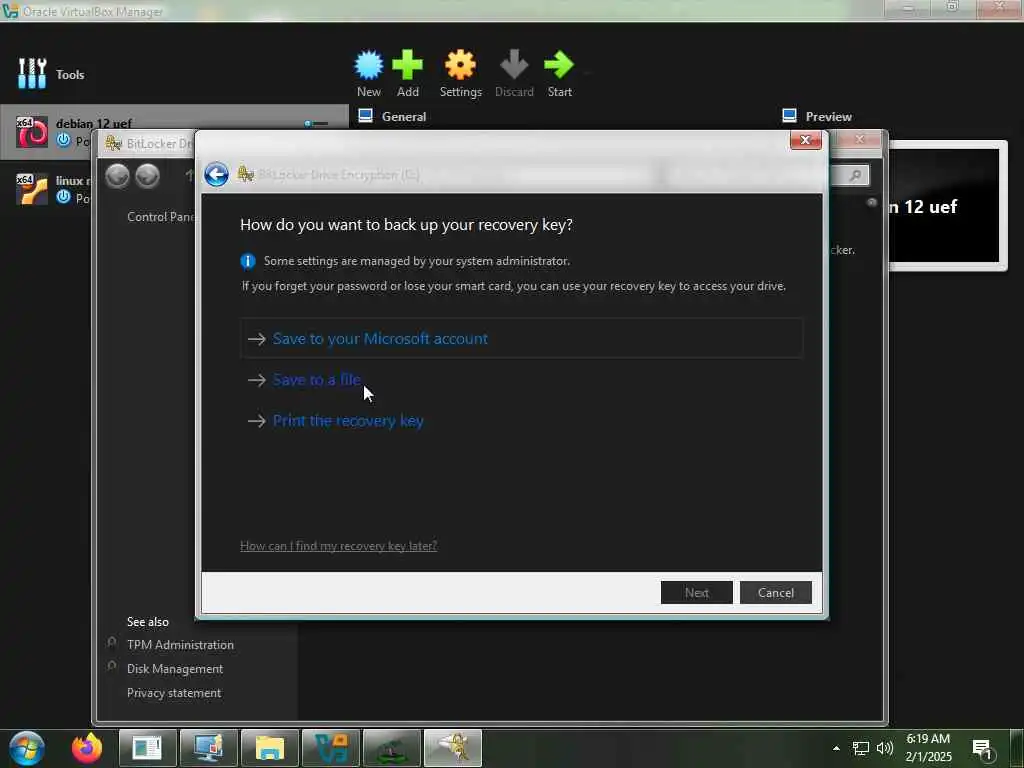This screenshot has height=768, width=1024.
Task: Launch Firefox from the taskbar
Action: (x=87, y=748)
